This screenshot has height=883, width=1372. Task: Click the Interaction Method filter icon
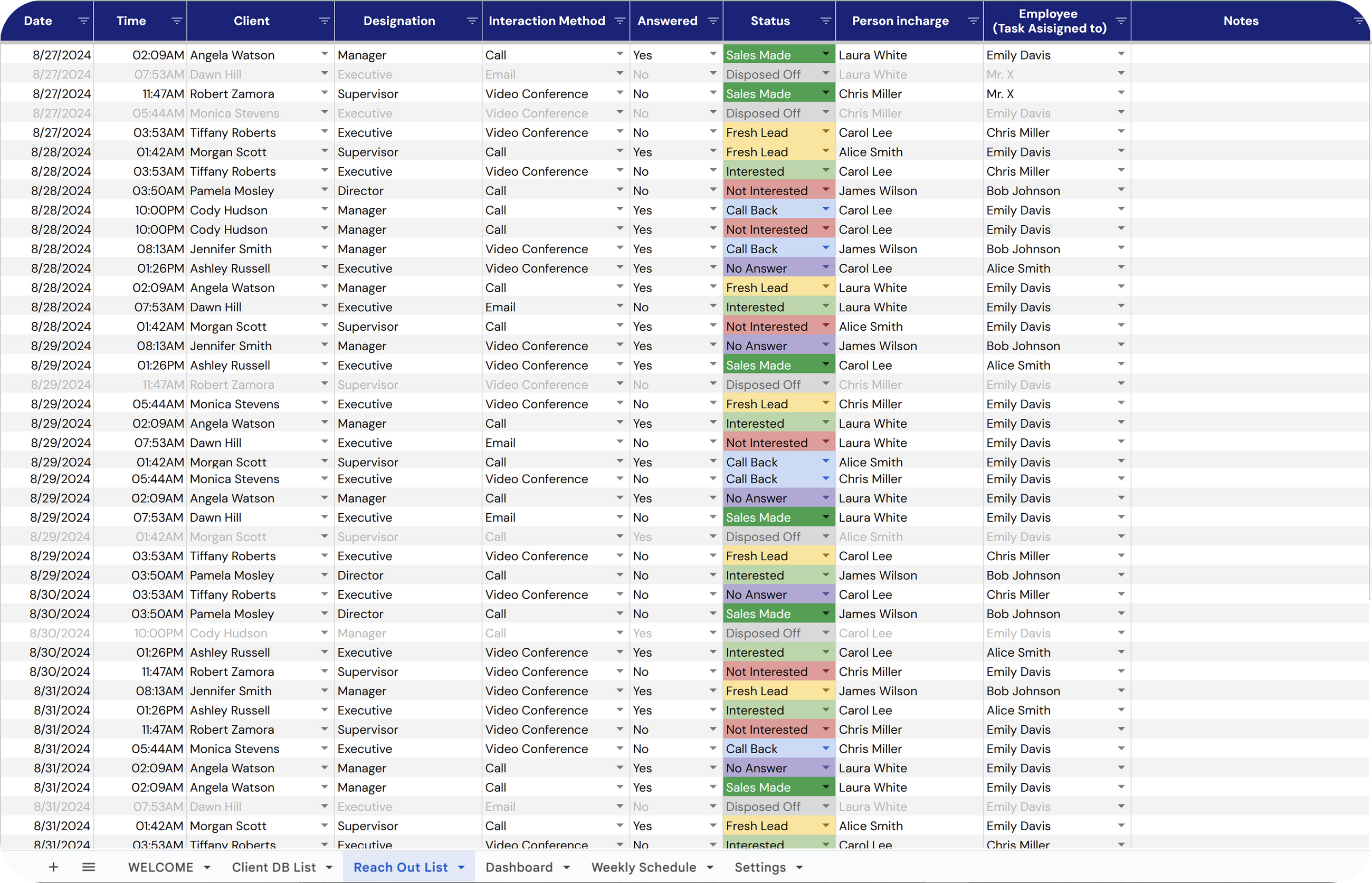[x=620, y=21]
